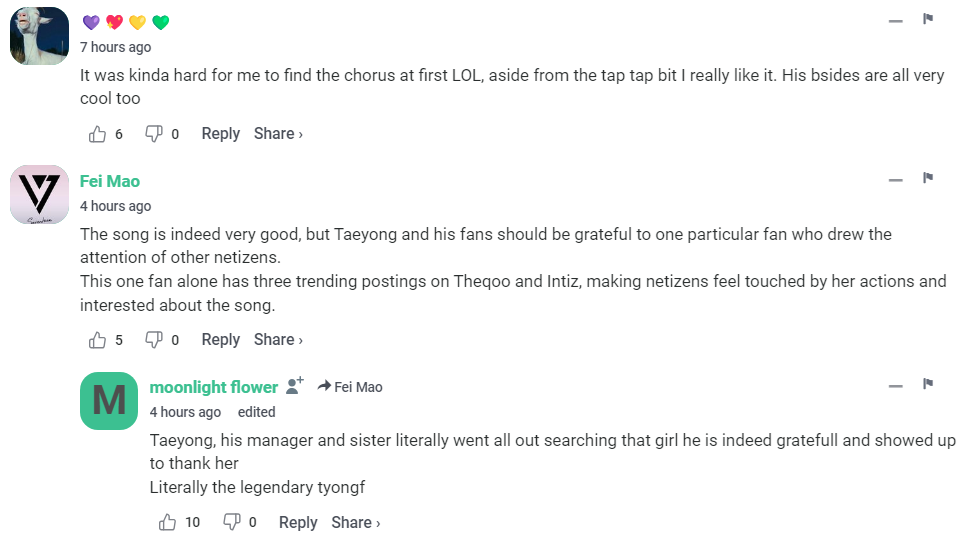Flag moonlight flower's reply
Viewport: 967px width, 538px height.
pos(928,384)
